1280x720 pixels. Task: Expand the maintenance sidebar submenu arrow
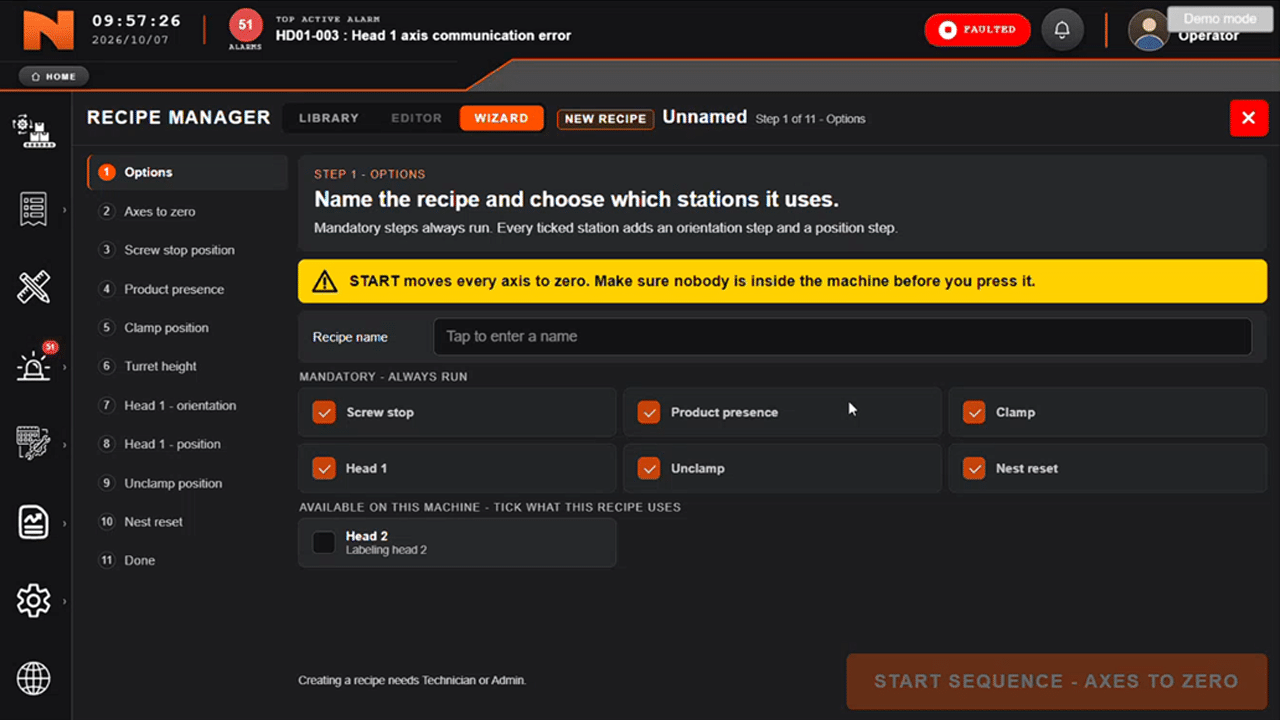coord(64,444)
